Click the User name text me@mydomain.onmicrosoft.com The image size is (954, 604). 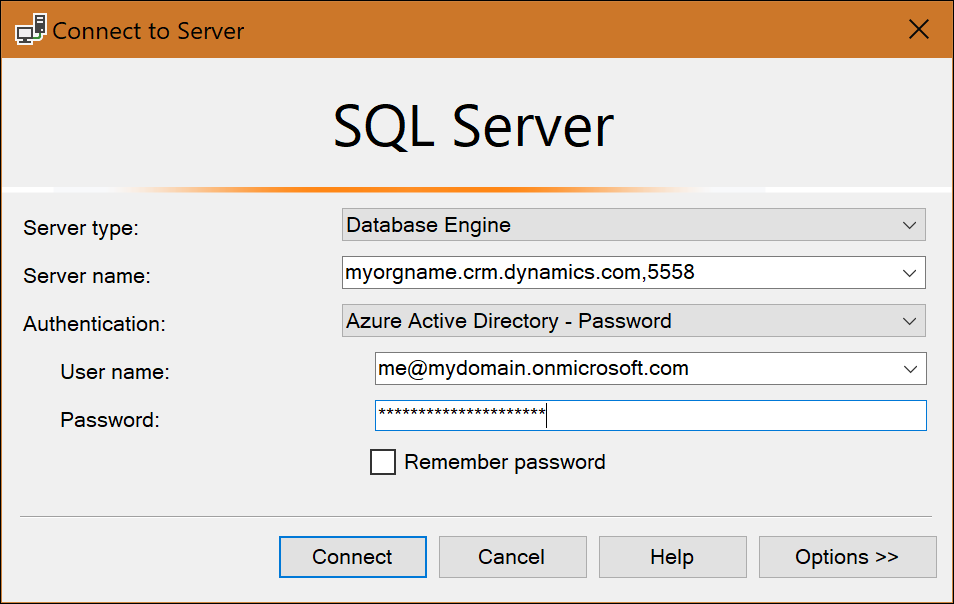pyautogui.click(x=533, y=368)
